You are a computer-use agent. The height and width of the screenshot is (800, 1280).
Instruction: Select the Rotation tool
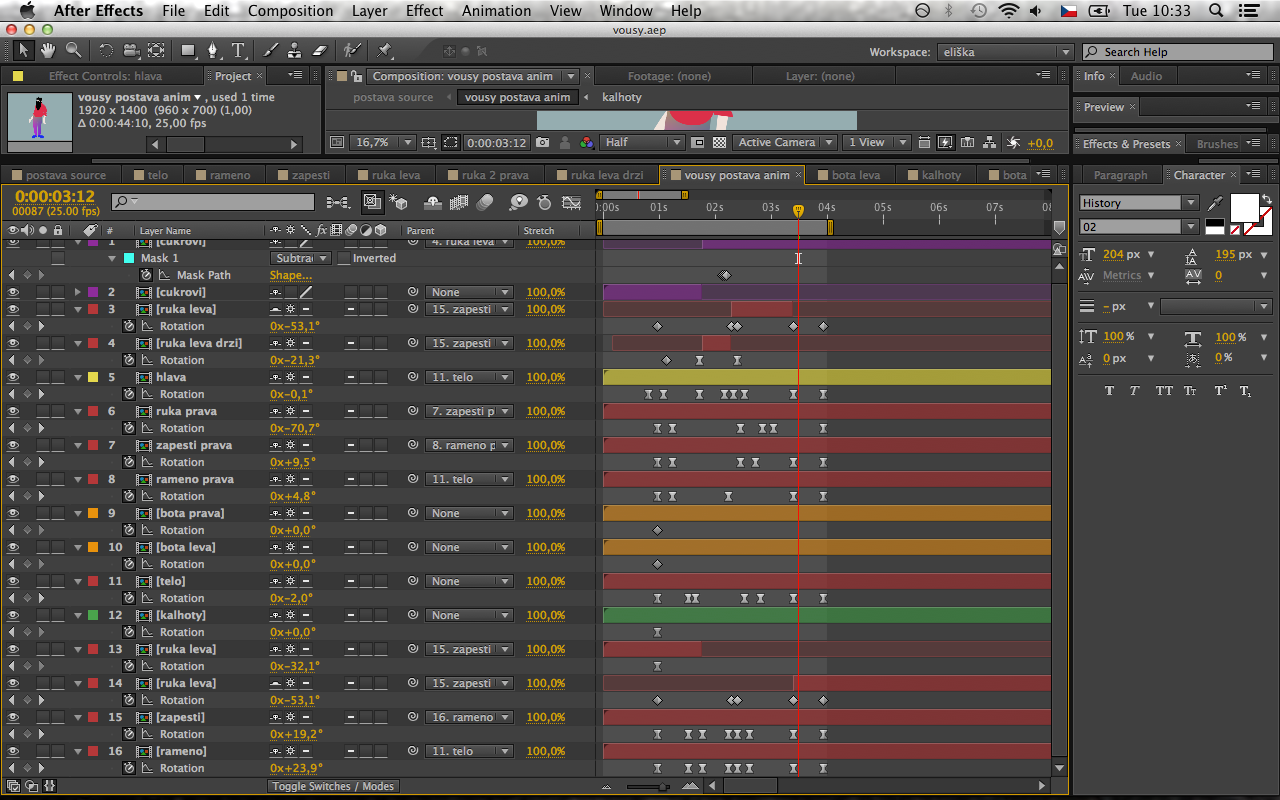106,50
